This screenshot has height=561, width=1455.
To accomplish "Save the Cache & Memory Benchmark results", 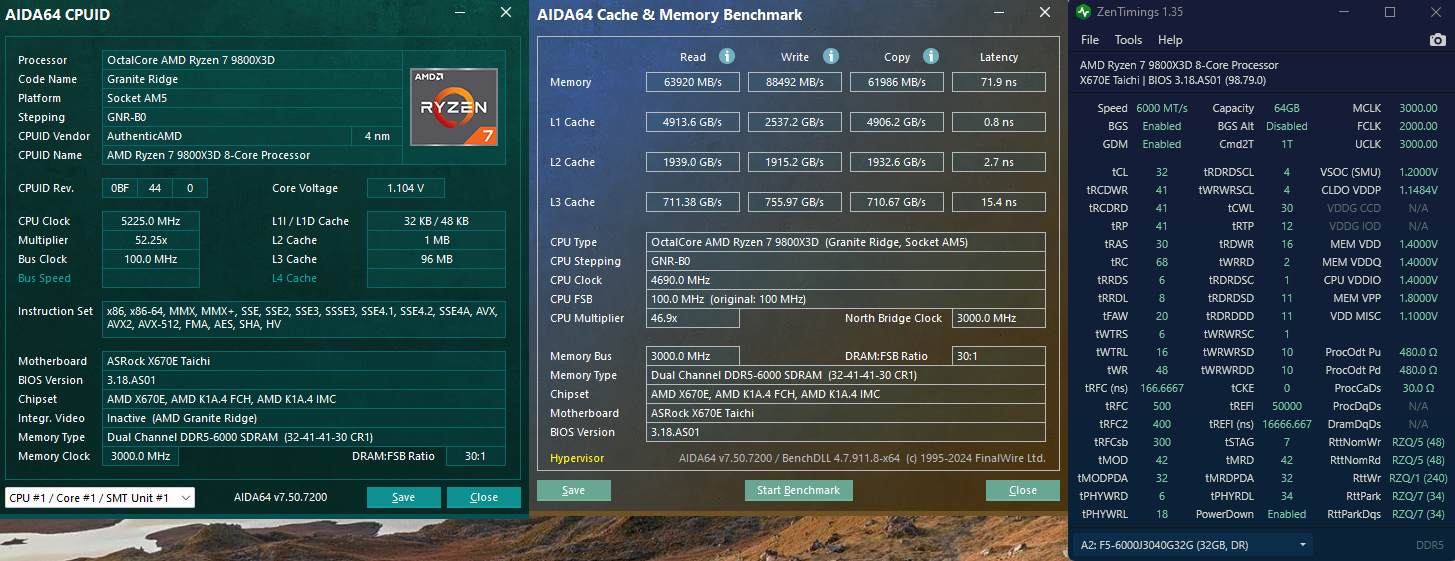I will coord(573,490).
